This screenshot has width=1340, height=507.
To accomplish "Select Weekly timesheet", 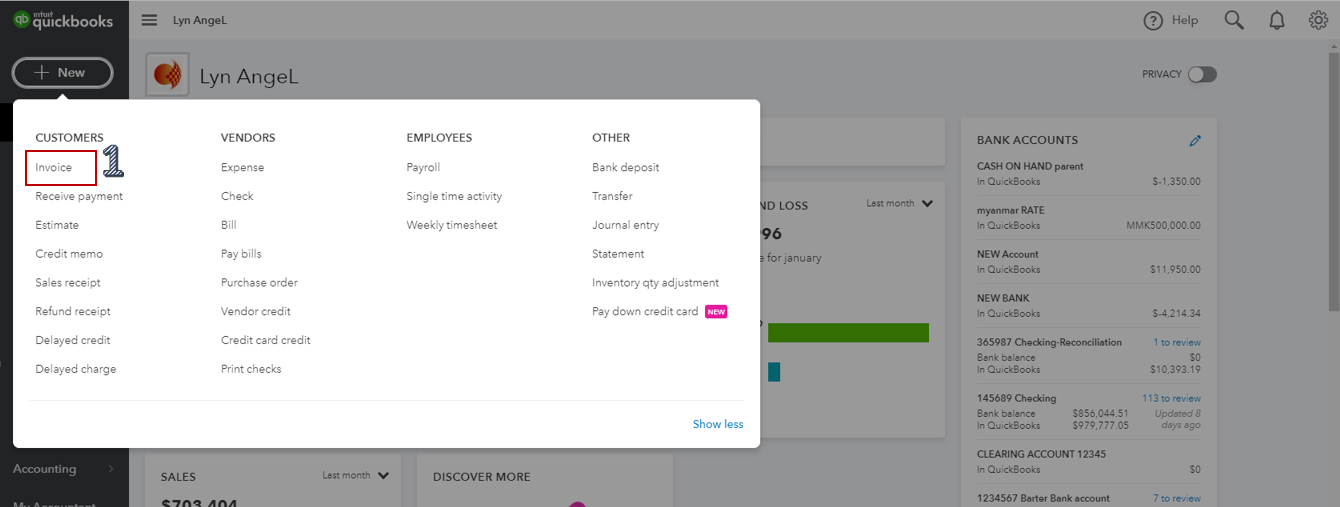I will (452, 225).
